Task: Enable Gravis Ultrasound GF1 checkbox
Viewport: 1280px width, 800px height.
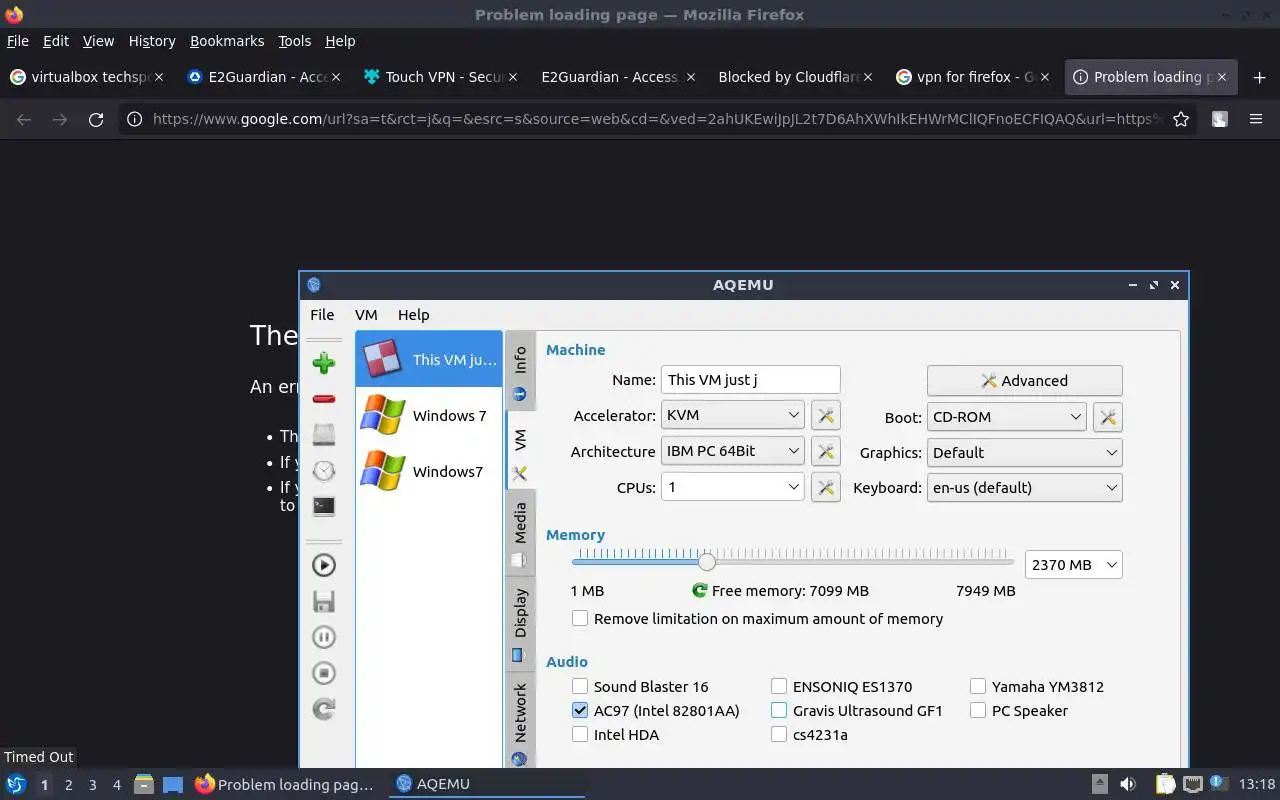Action: pos(779,710)
